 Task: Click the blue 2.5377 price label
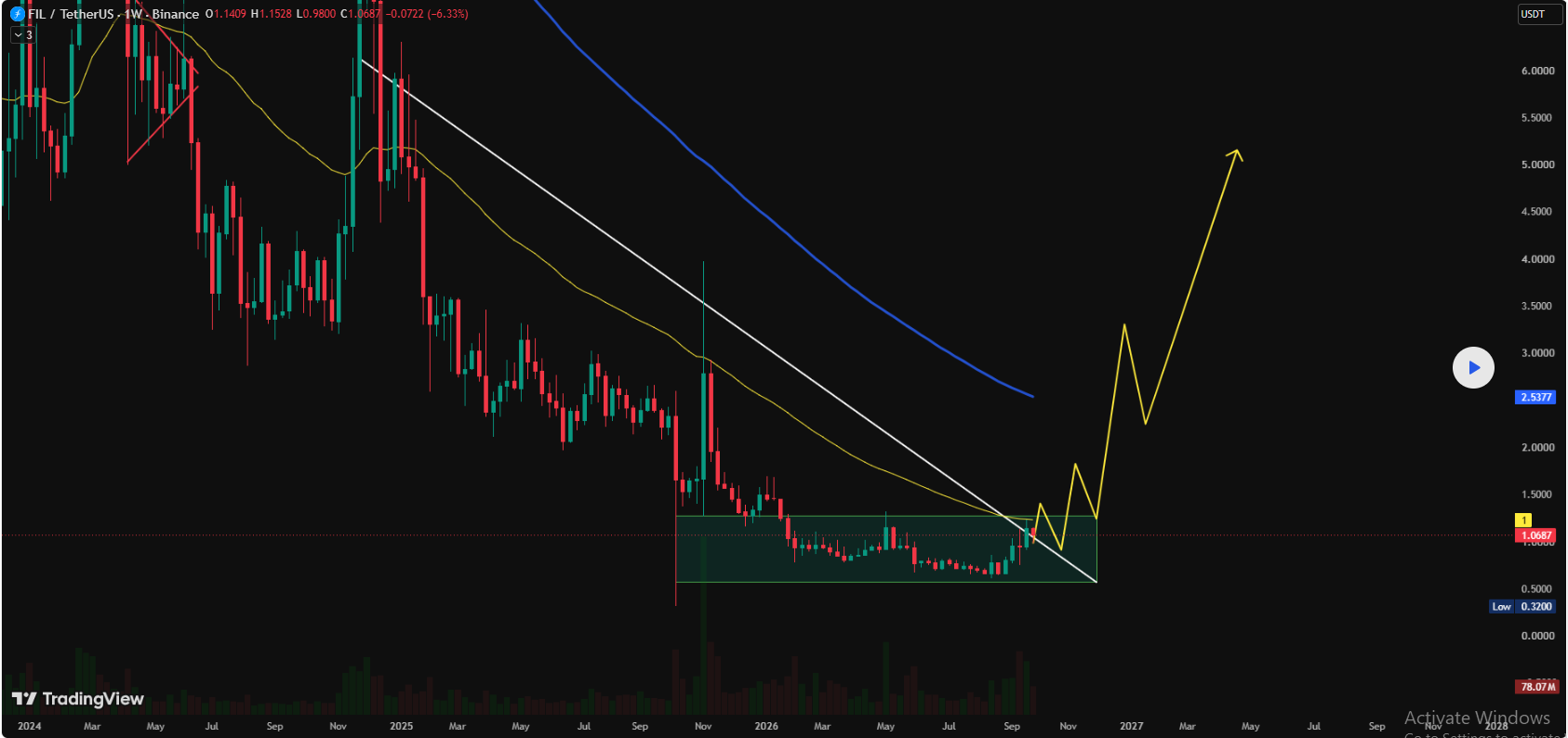click(1535, 397)
